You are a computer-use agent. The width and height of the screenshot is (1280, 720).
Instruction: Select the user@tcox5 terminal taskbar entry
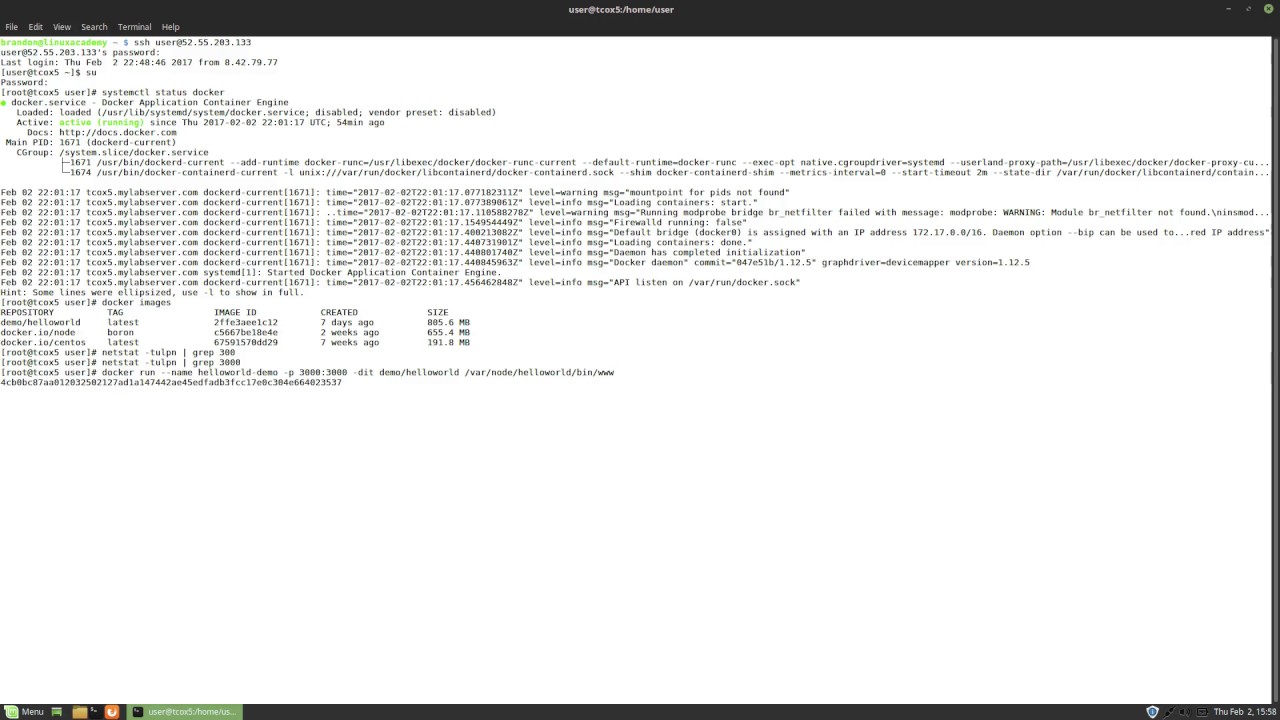tap(185, 712)
